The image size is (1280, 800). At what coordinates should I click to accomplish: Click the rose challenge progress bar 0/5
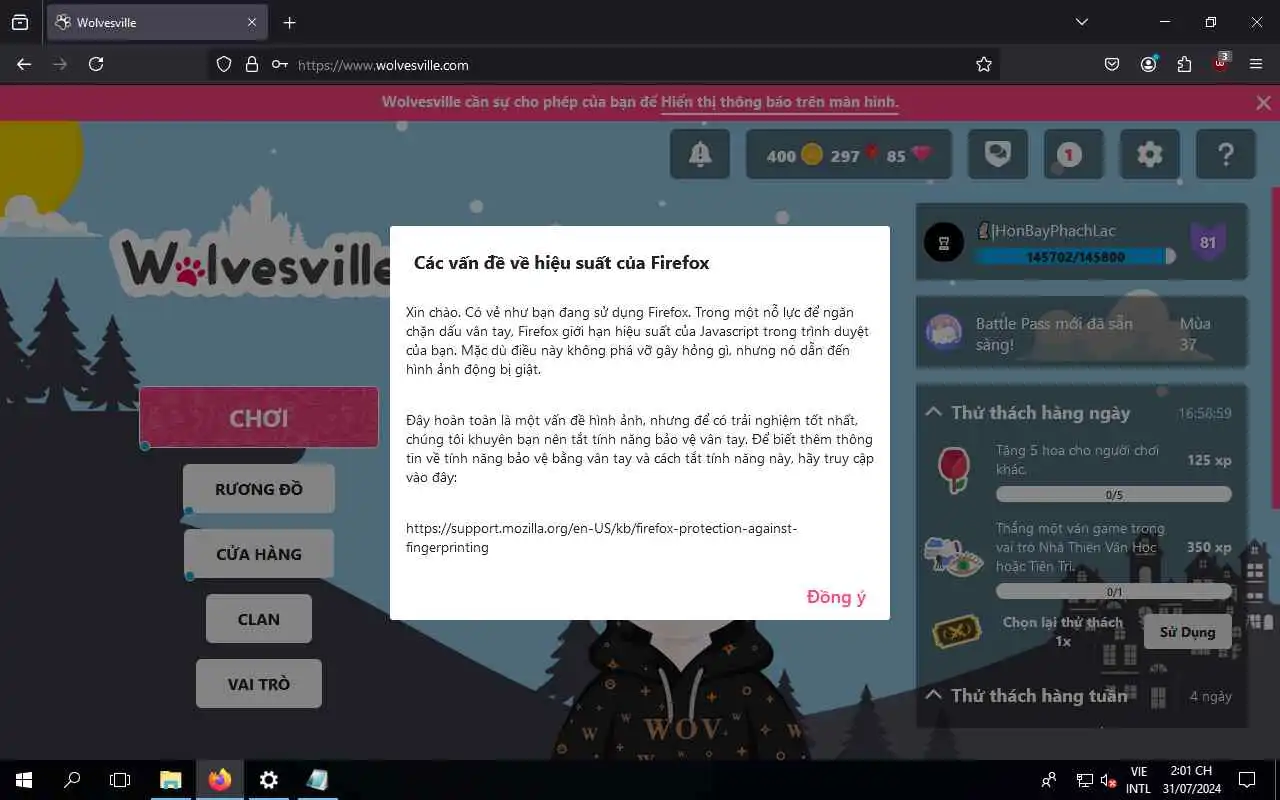click(x=1114, y=494)
